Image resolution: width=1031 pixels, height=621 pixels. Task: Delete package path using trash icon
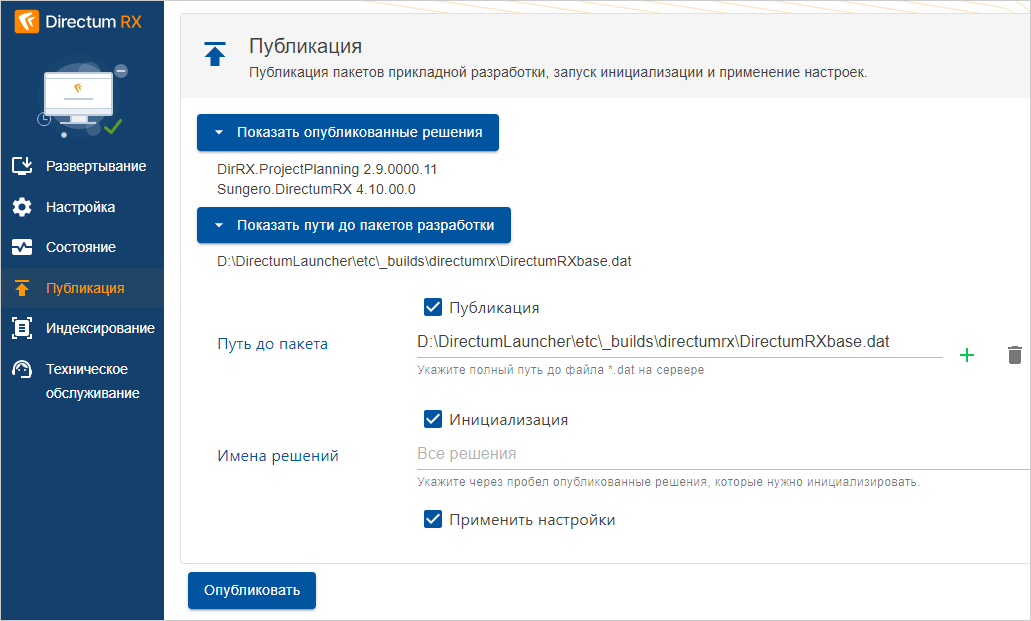[1014, 355]
